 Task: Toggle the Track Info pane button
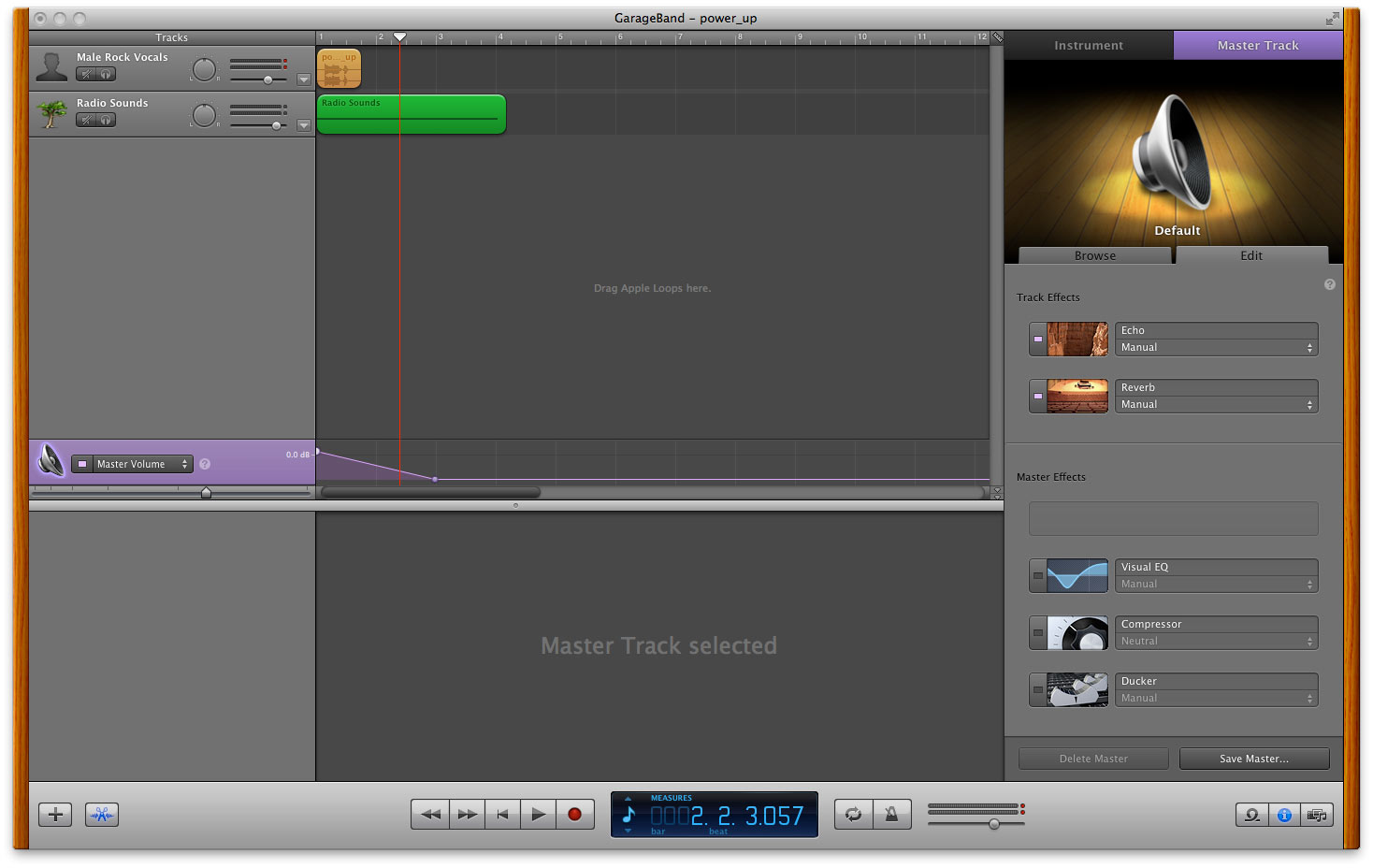point(1284,815)
